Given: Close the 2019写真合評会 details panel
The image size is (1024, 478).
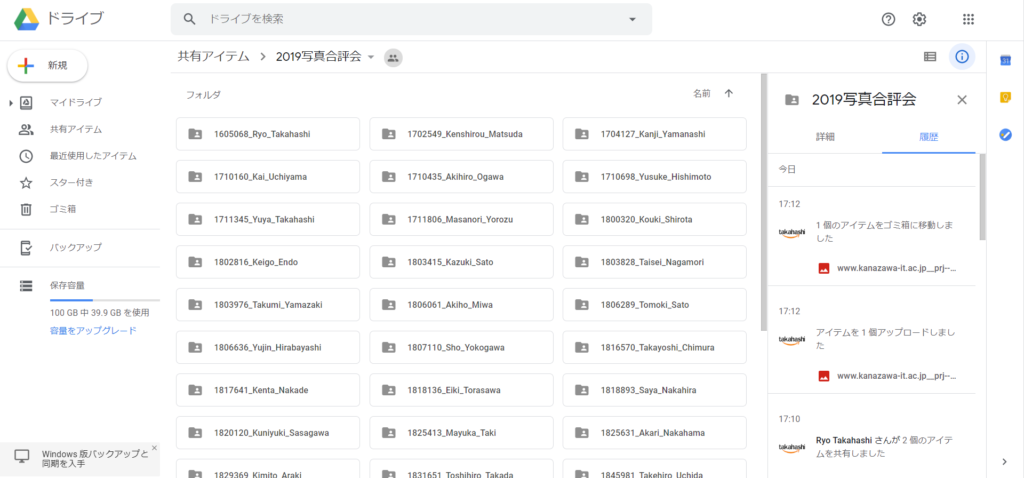Looking at the screenshot, I should click(x=962, y=99).
